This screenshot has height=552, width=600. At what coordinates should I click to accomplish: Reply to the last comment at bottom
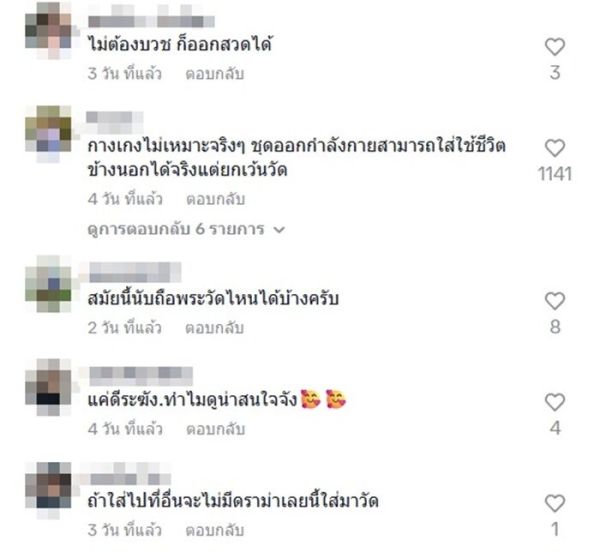click(x=215, y=530)
